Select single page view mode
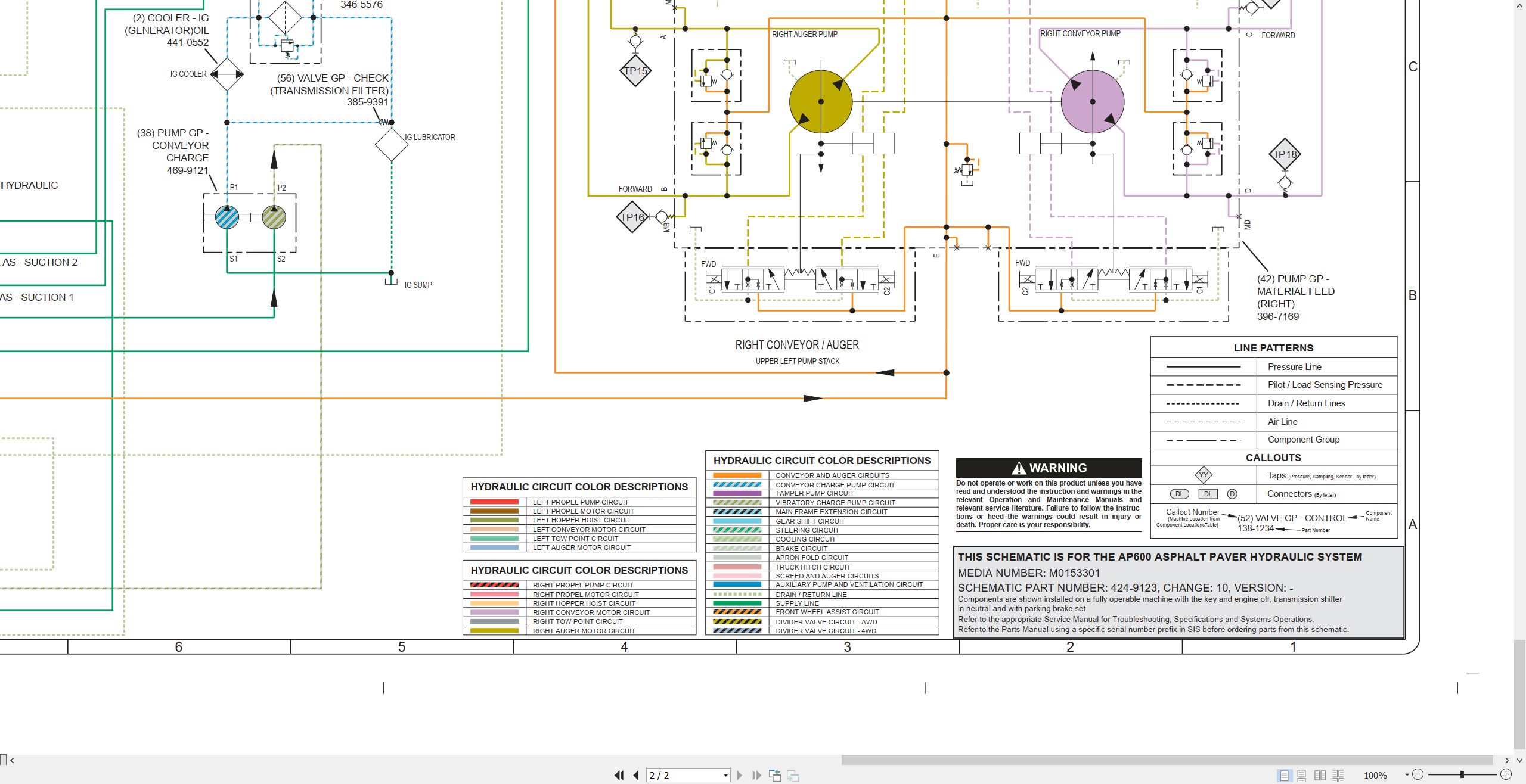This screenshot has width=1526, height=784. click(x=1284, y=775)
